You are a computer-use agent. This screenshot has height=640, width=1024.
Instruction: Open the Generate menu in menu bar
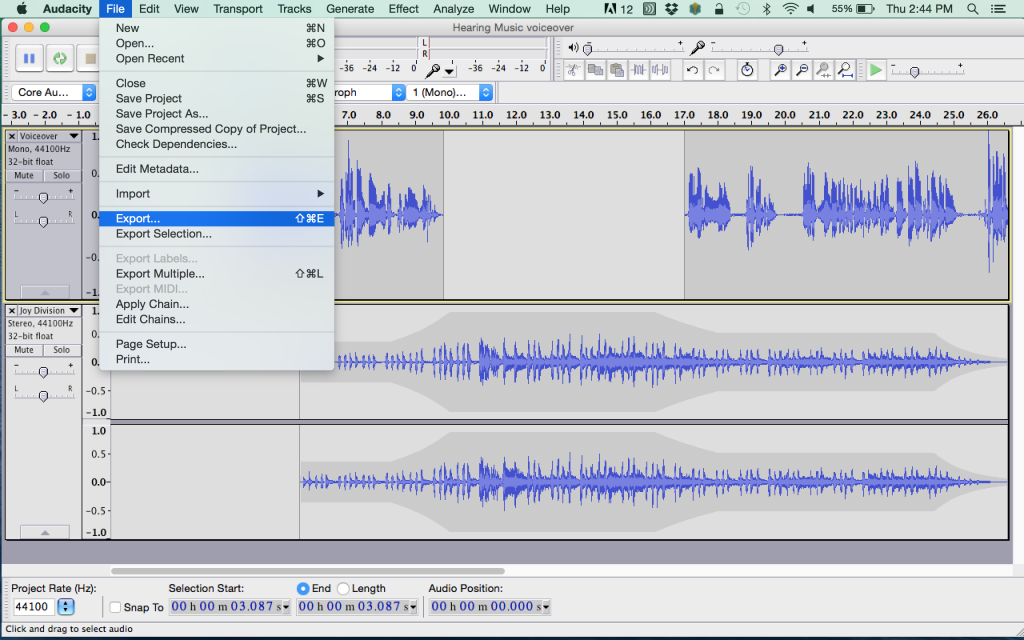click(x=350, y=9)
